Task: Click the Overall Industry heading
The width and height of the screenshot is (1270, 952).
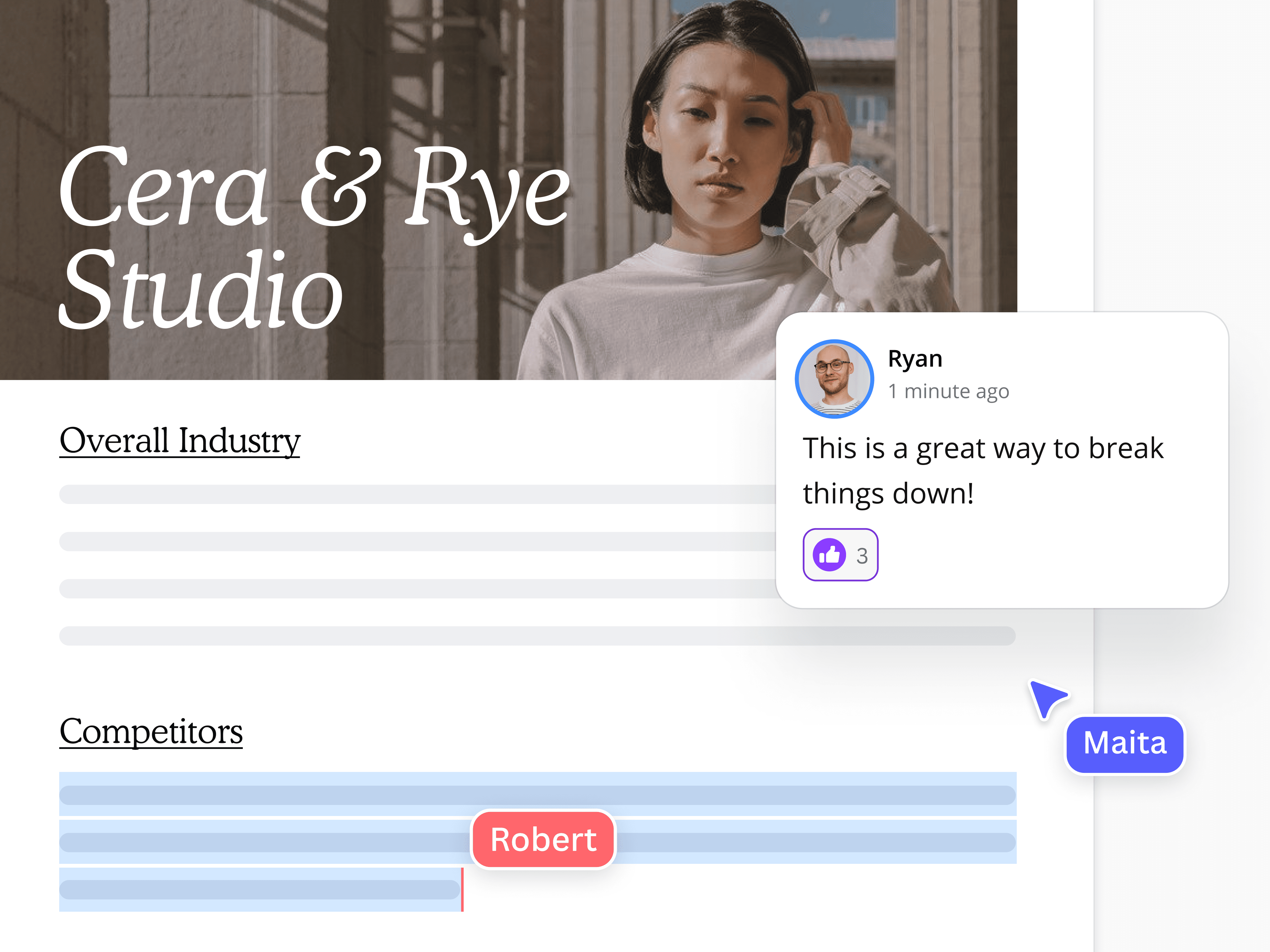Action: coord(180,441)
